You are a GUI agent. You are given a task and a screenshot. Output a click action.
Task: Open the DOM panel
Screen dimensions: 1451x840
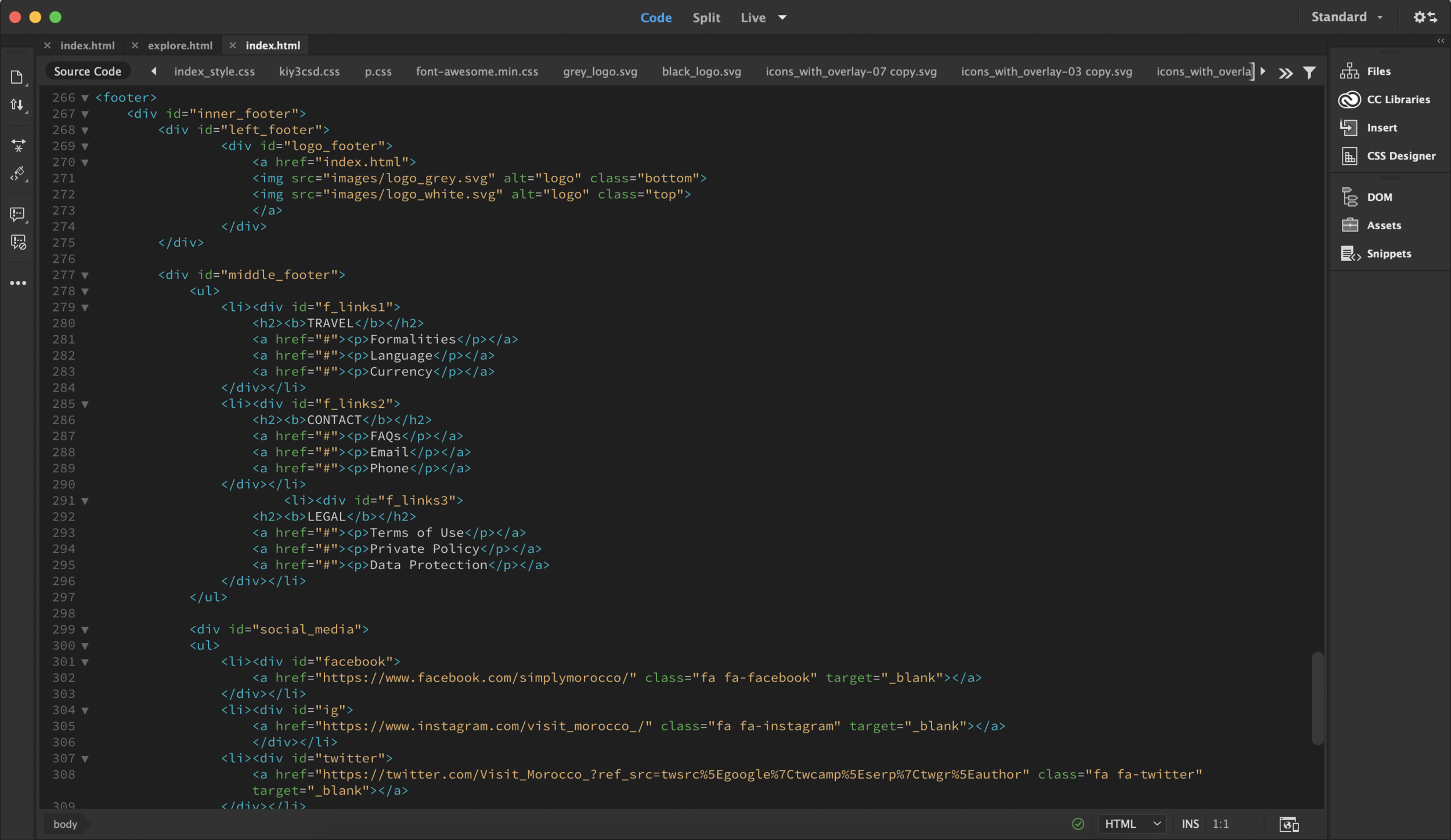pyautogui.click(x=1379, y=197)
